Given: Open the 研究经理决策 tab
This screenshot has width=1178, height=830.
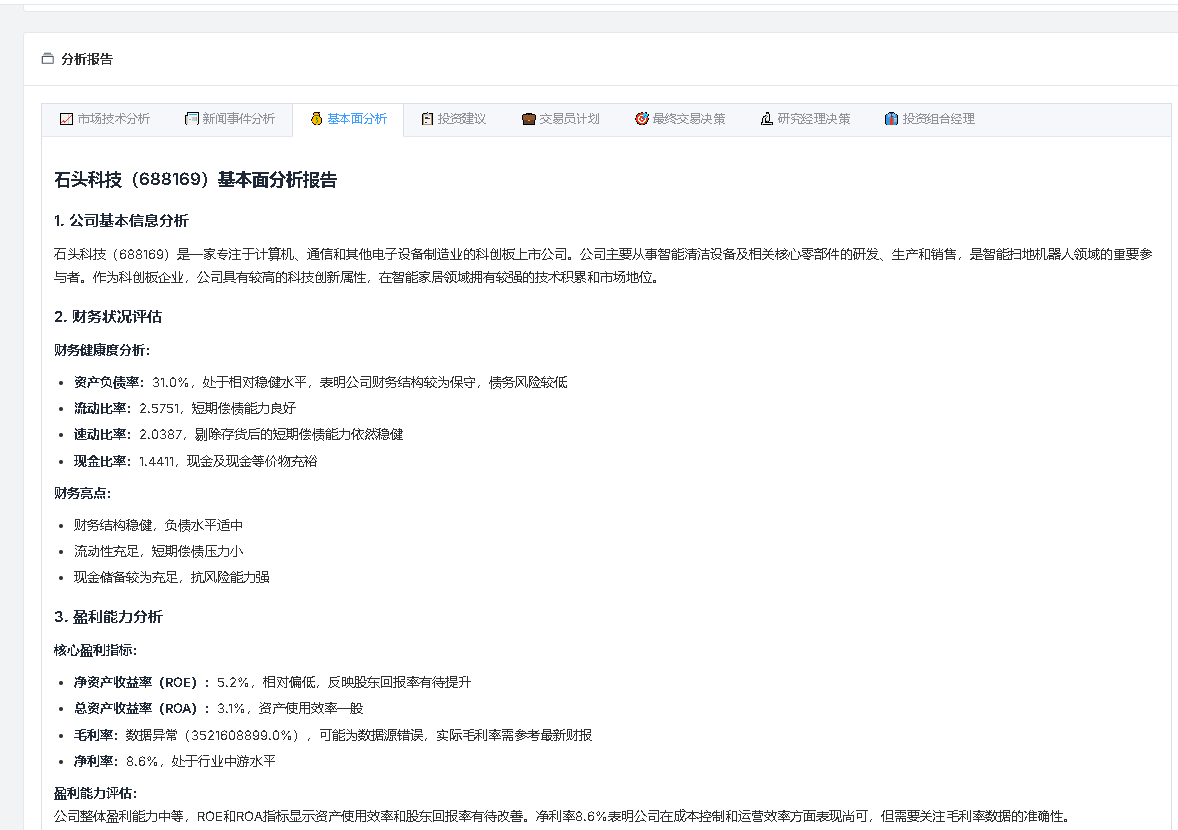Looking at the screenshot, I should click(x=805, y=119).
